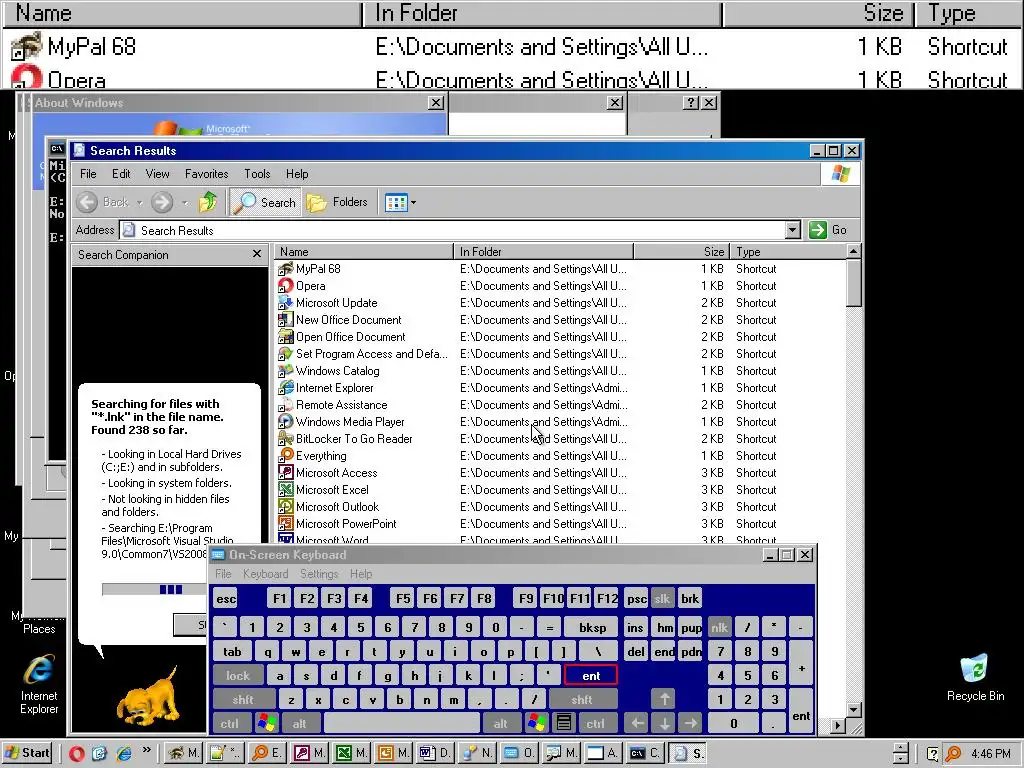The height and width of the screenshot is (768, 1024).
Task: Sort results by the Name column header
Action: pyautogui.click(x=363, y=251)
